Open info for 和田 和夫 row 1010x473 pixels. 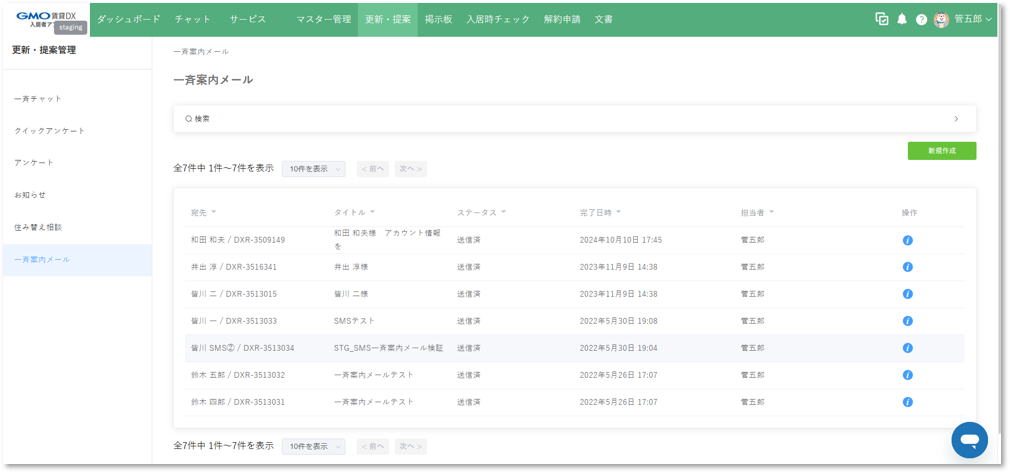click(x=908, y=240)
